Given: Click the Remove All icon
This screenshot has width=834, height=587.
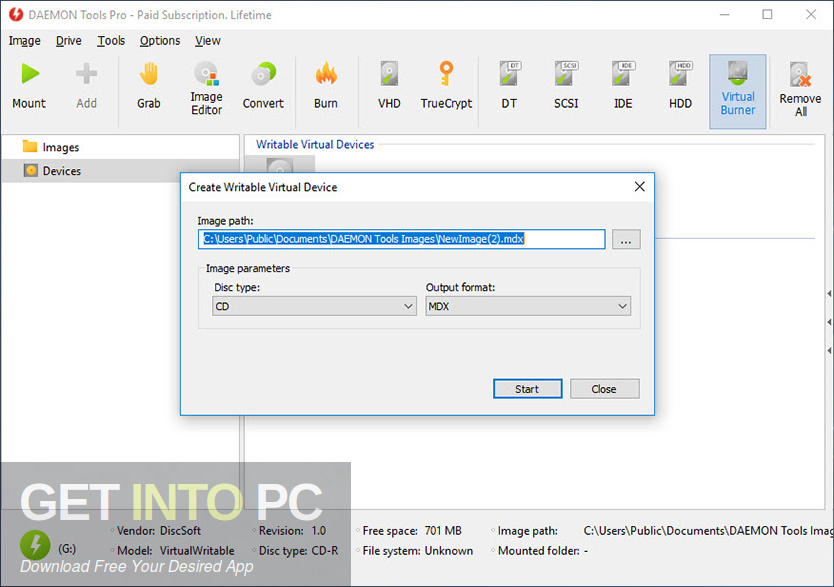Looking at the screenshot, I should [800, 89].
